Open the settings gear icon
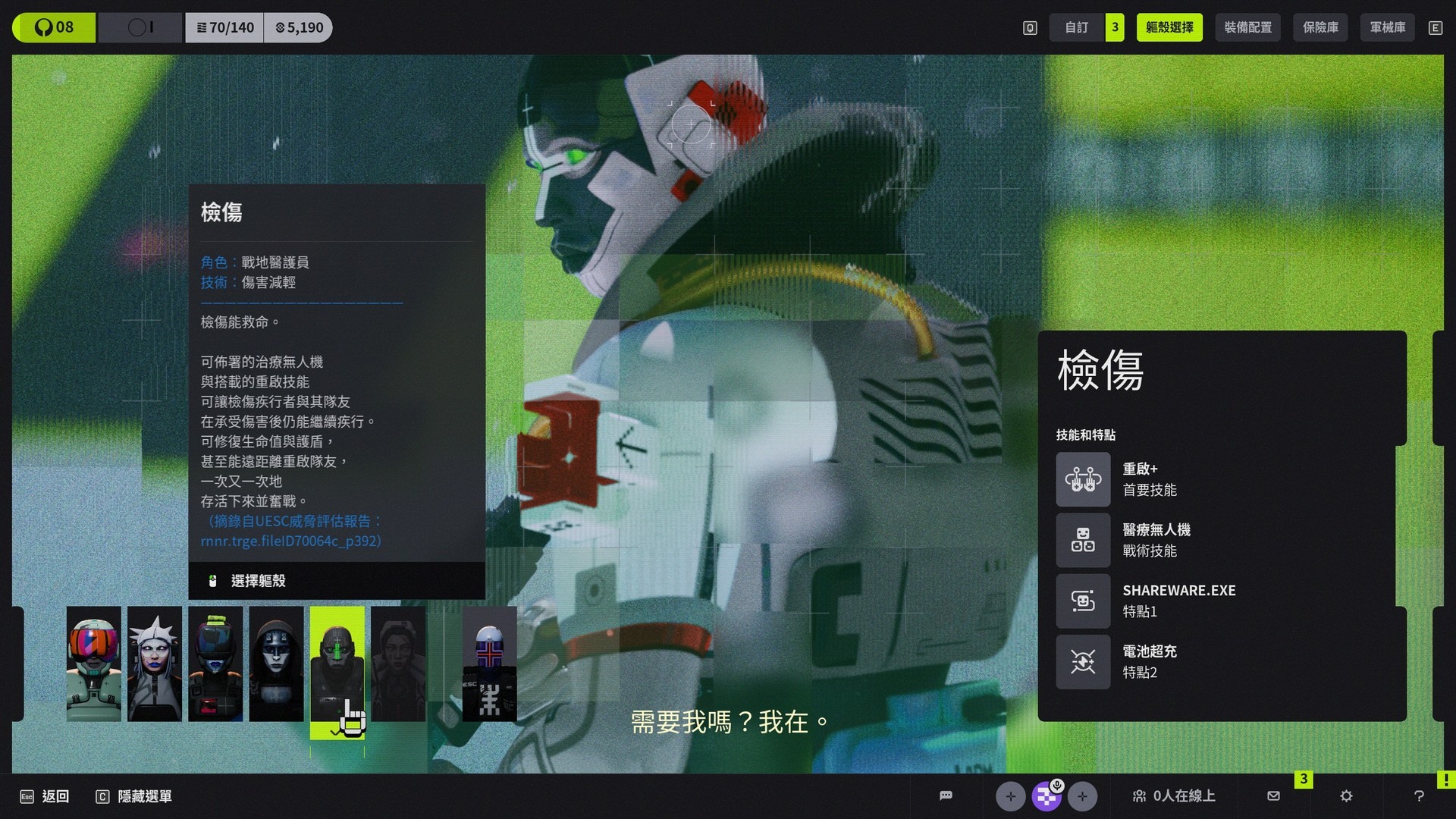This screenshot has height=819, width=1456. pos(1346,795)
